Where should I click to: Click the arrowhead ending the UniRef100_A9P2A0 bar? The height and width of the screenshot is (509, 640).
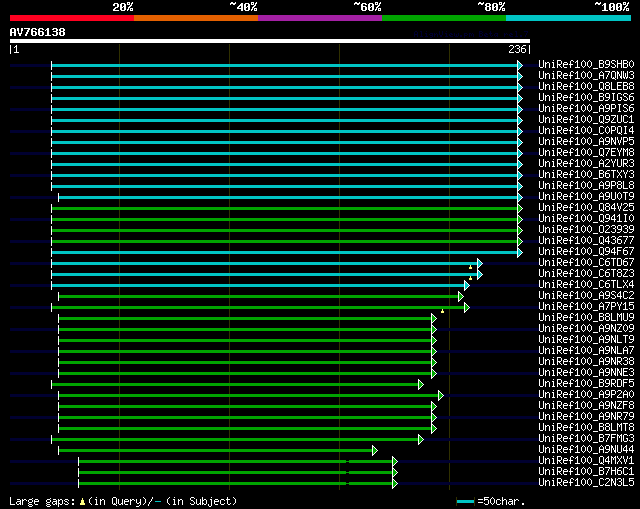[441, 396]
